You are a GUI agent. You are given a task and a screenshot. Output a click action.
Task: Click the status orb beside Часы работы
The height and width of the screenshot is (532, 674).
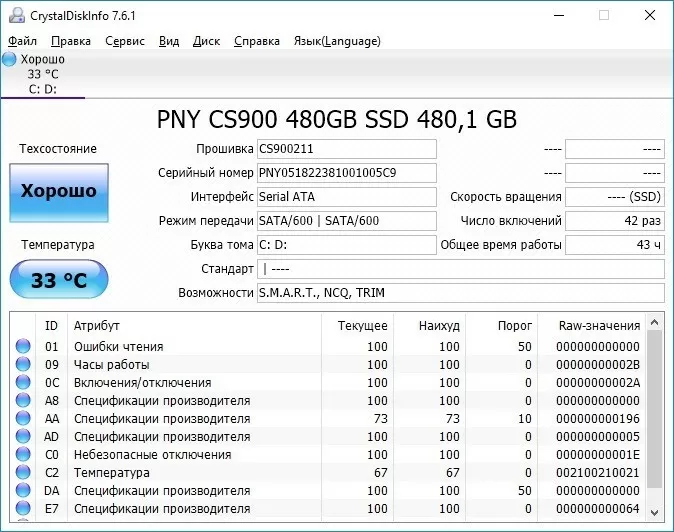(23, 365)
